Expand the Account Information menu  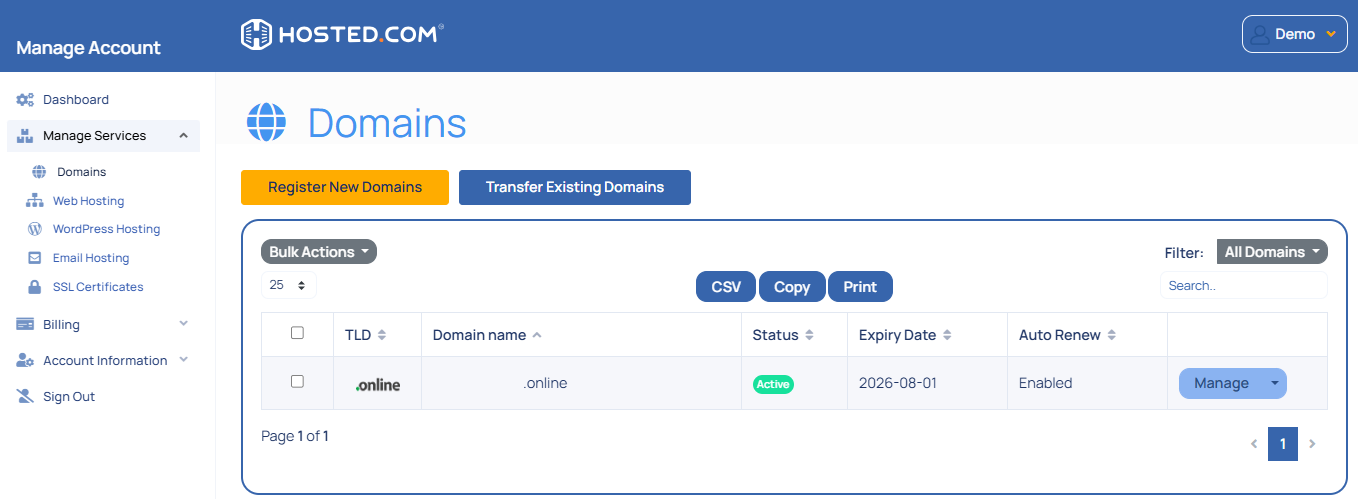183,360
